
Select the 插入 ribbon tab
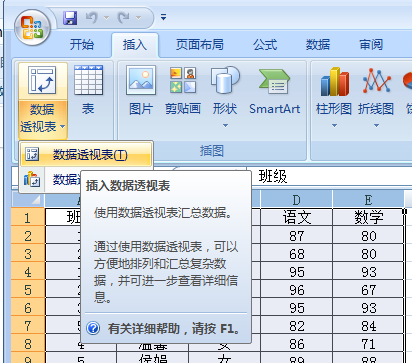135,45
